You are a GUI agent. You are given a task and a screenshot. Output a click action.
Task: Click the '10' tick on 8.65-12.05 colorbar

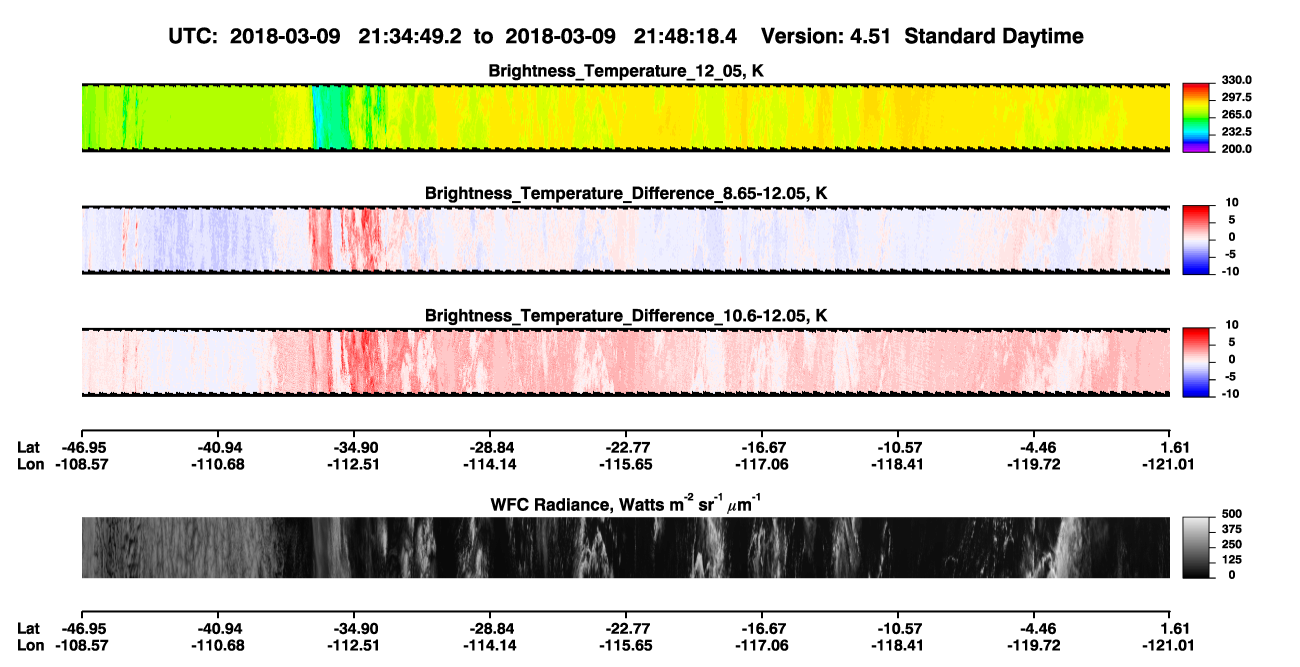click(x=1233, y=202)
